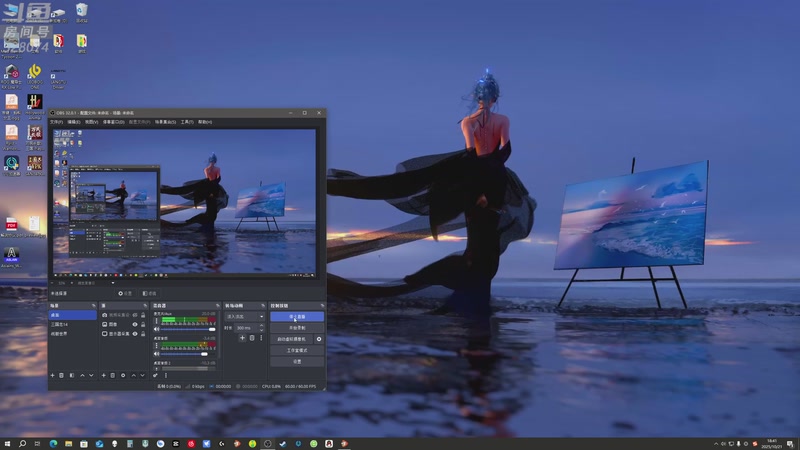800x450 pixels.
Task: Pop out the Sources dock
Action: point(145,306)
